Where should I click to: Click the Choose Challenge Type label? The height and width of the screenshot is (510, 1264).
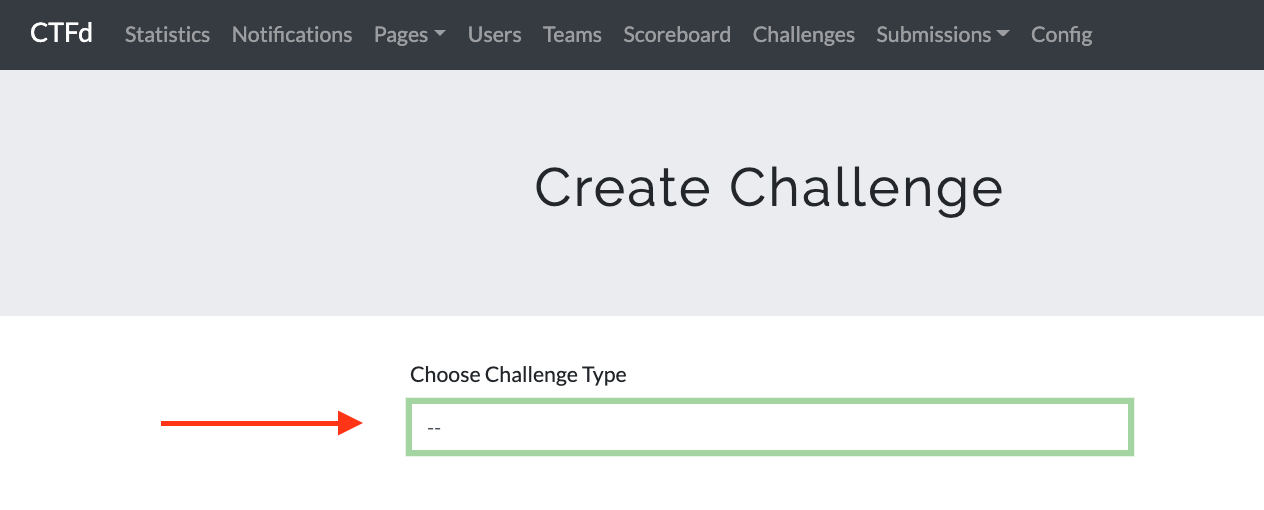click(x=518, y=375)
